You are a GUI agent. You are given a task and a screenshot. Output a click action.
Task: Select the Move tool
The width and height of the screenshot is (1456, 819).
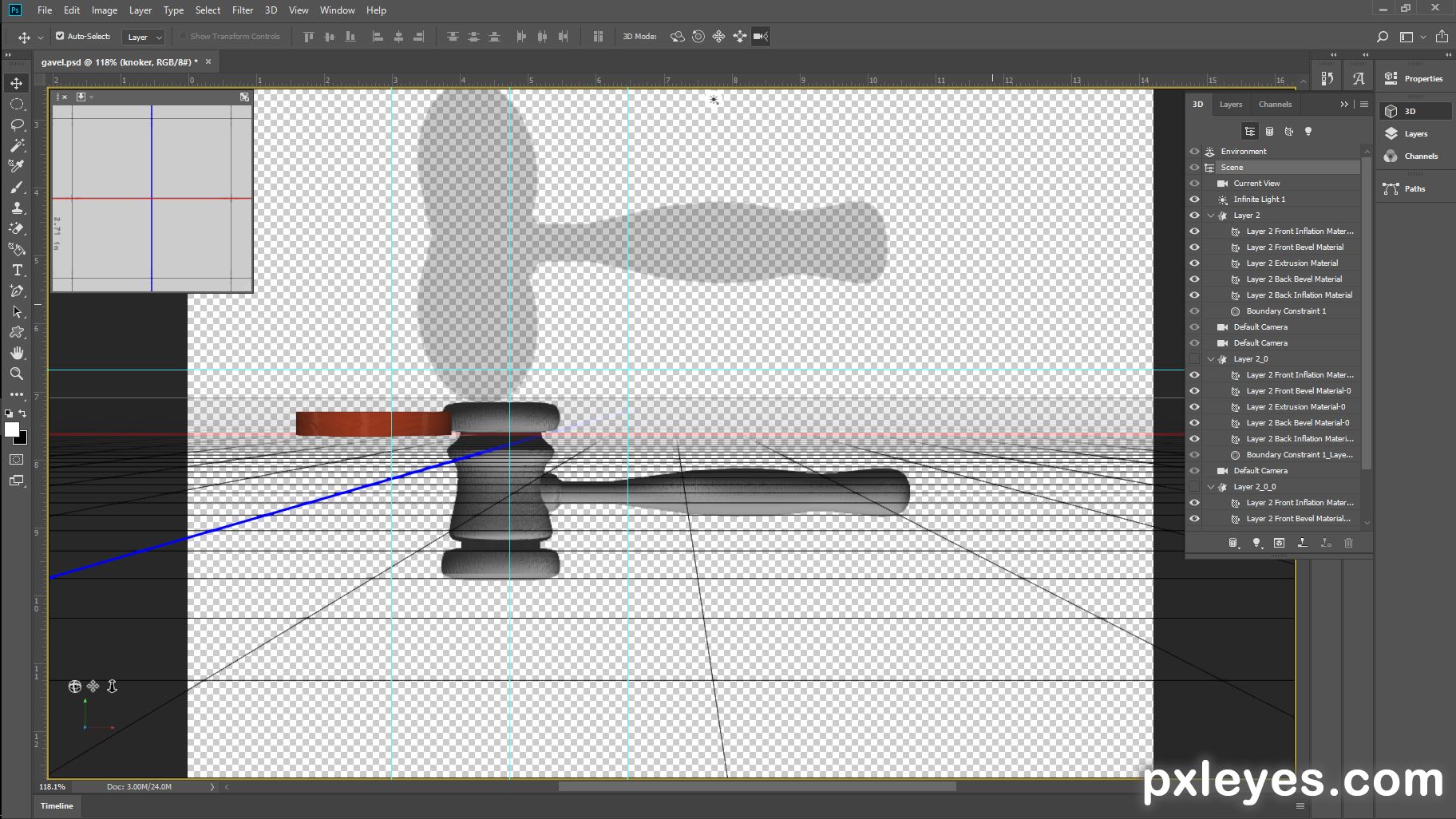point(17,83)
